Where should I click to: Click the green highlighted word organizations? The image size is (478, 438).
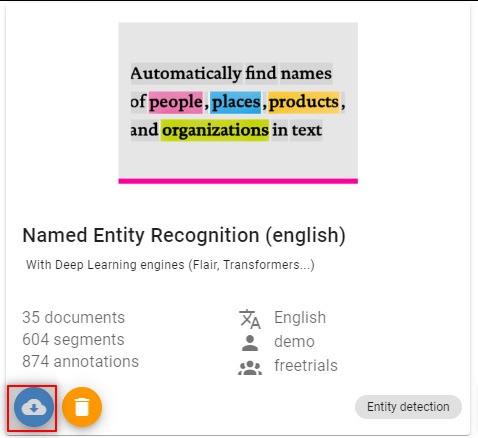coord(215,130)
